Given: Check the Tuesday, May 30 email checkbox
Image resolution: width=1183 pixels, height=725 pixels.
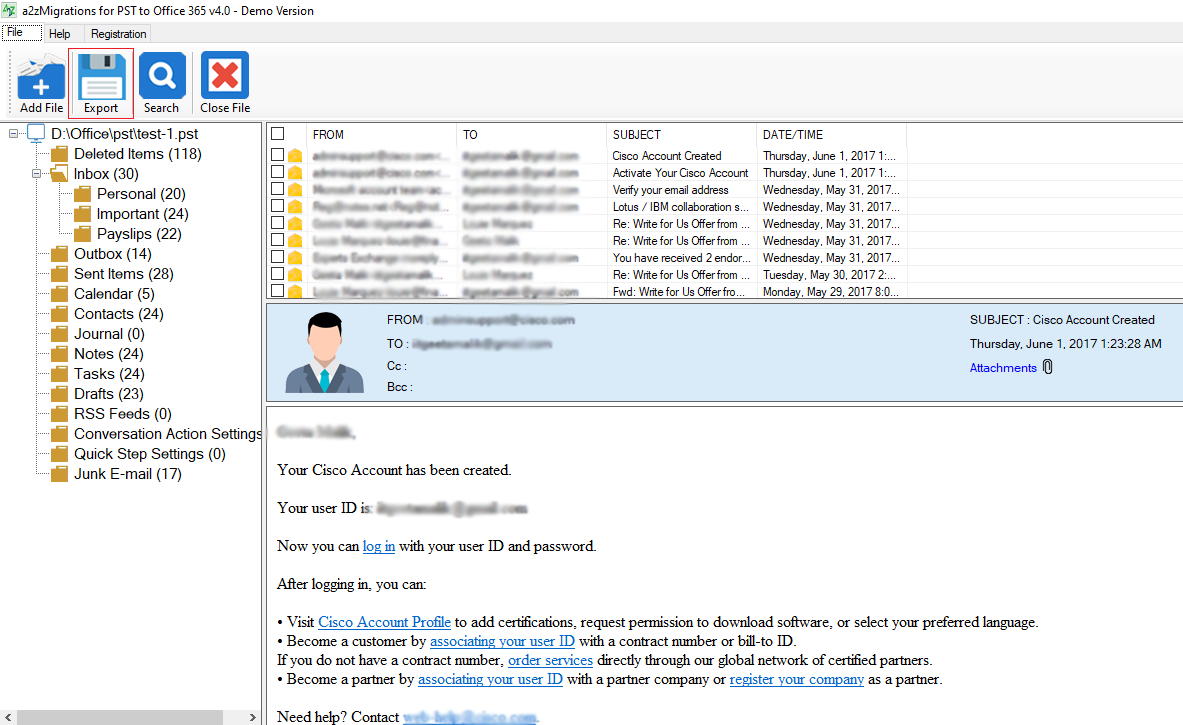Looking at the screenshot, I should coord(278,274).
